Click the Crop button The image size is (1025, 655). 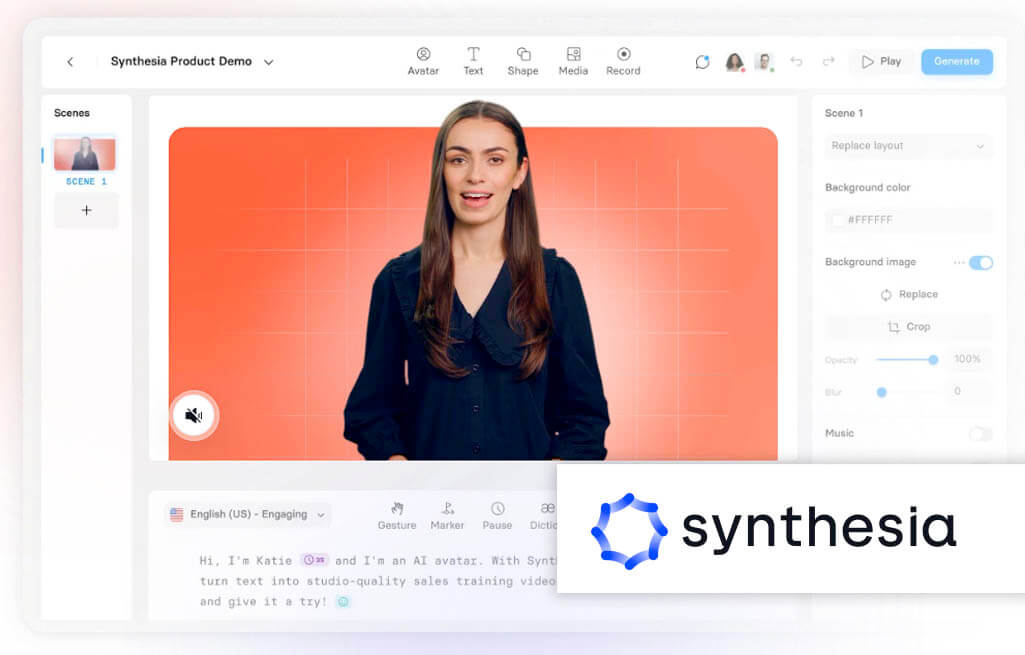(908, 327)
